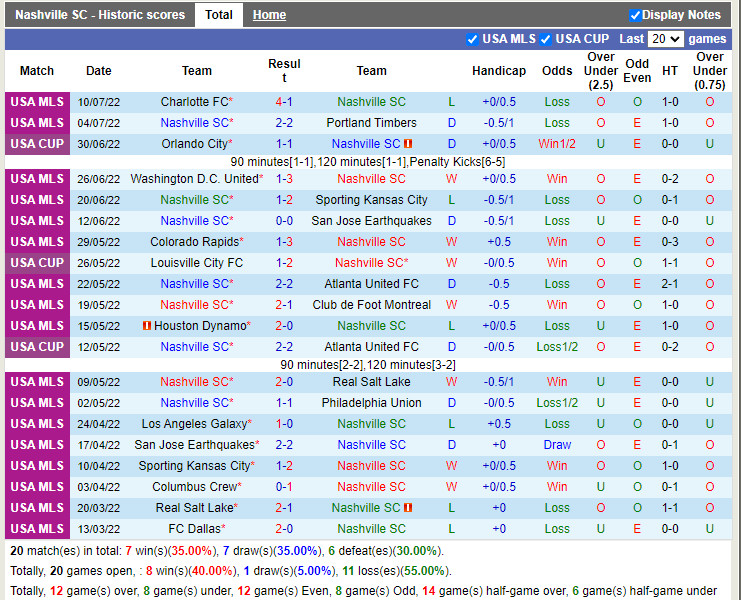741x600 pixels.
Task: Toggle the Display Notes checkbox
Action: pyautogui.click(x=635, y=15)
